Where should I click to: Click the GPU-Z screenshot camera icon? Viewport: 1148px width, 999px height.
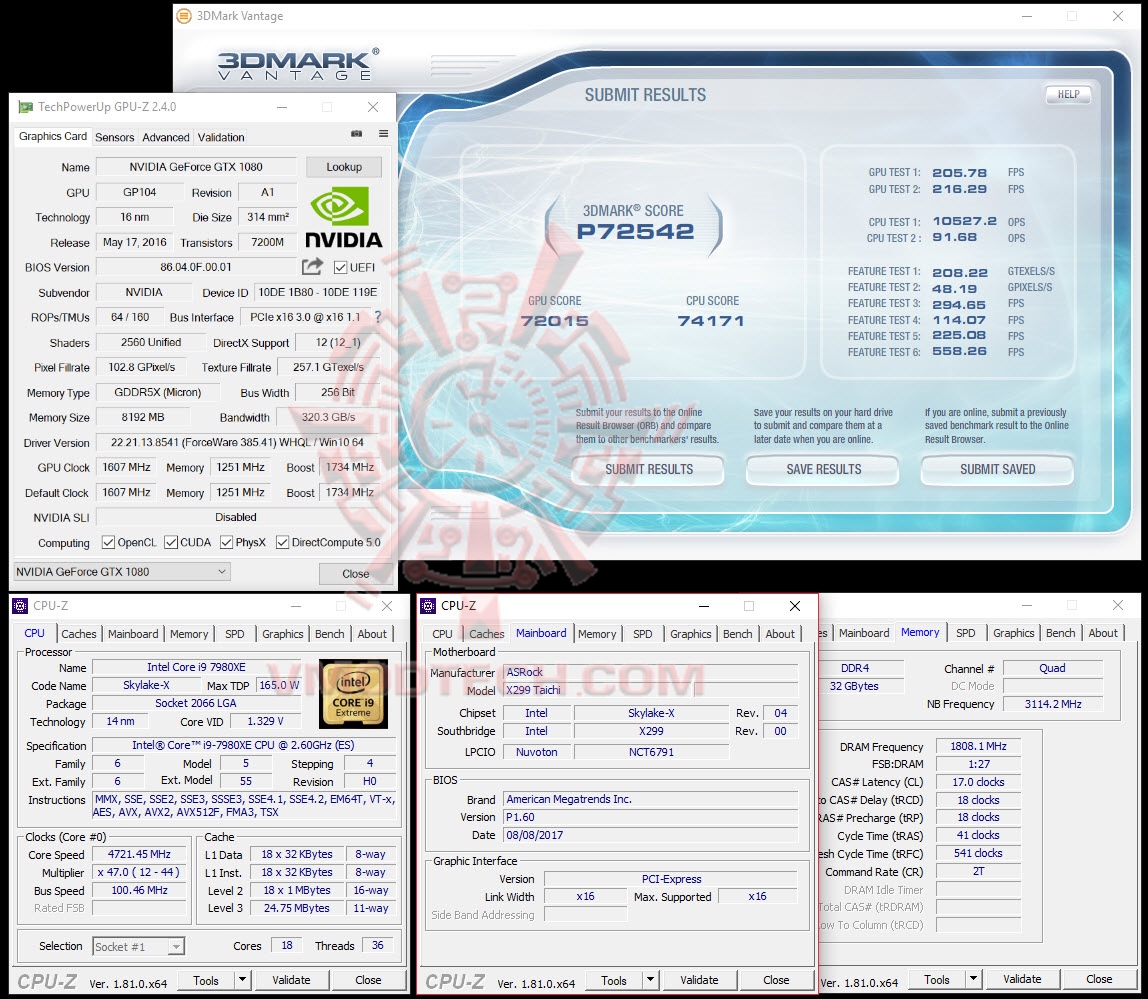357,134
